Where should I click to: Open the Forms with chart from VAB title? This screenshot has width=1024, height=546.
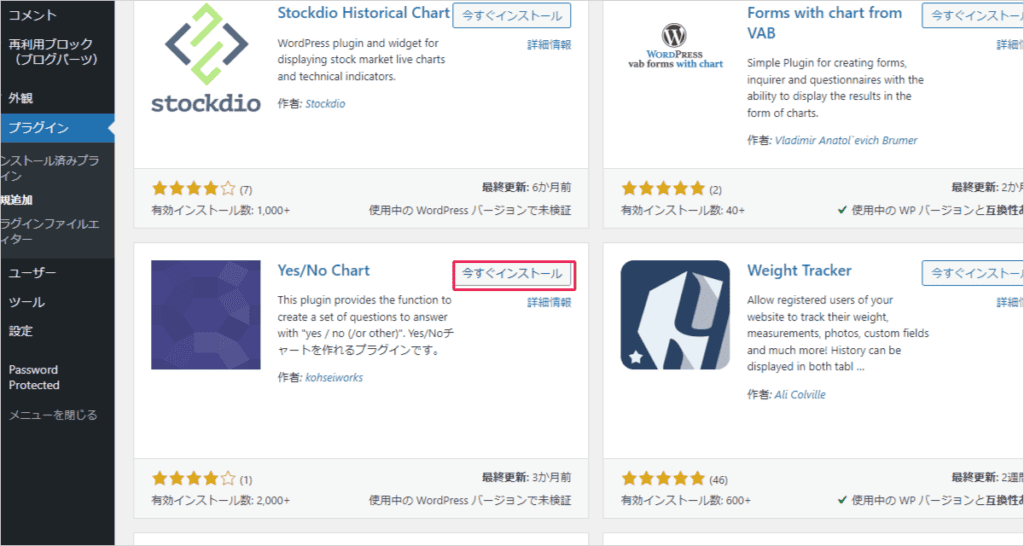824,23
